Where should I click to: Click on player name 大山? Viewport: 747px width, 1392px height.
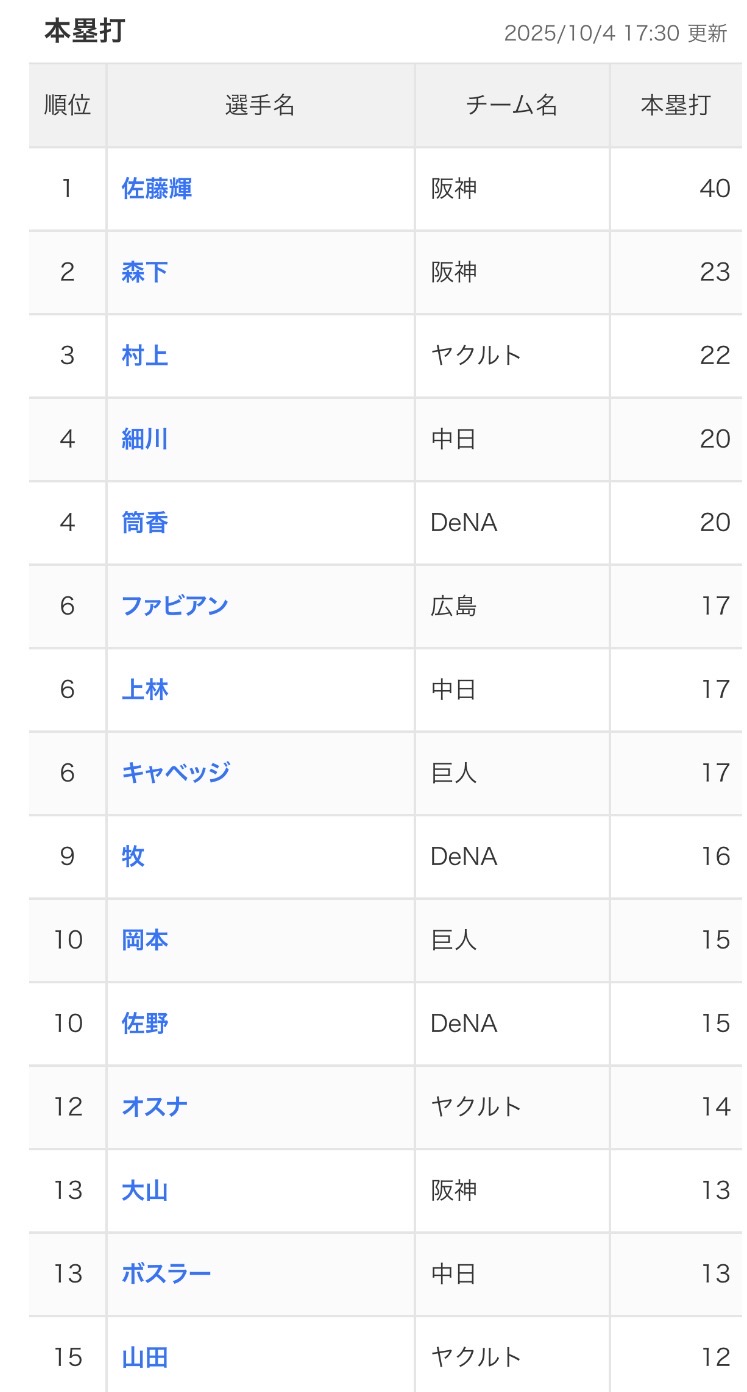click(145, 1190)
